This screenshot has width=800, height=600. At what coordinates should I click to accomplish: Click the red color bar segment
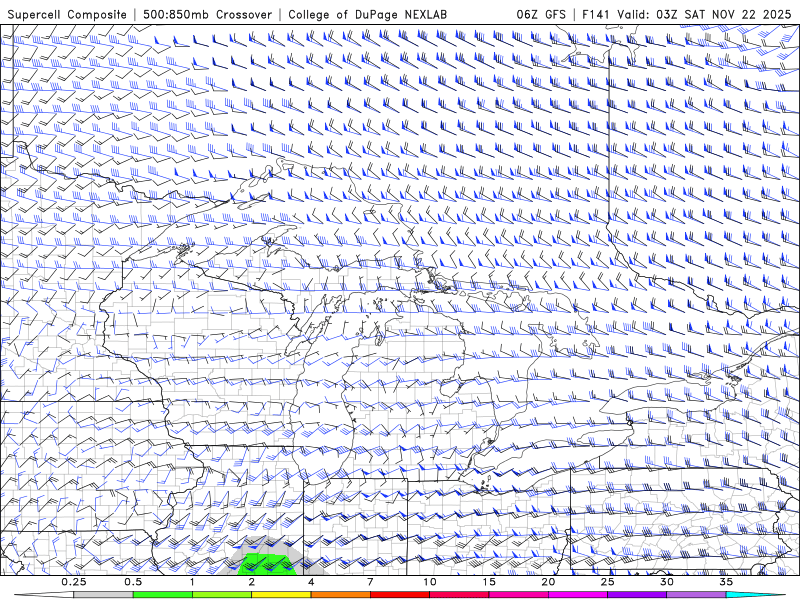(x=399, y=595)
